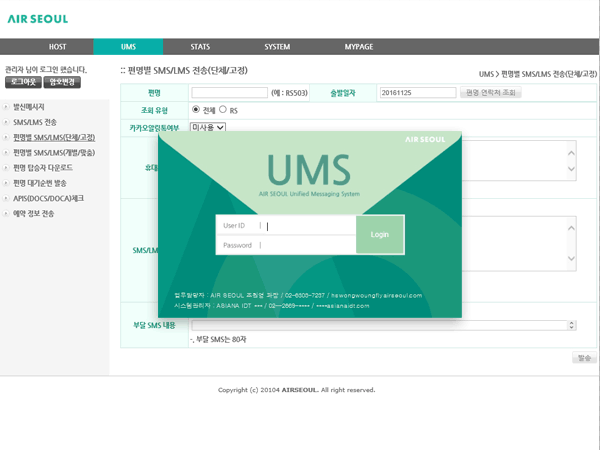Image resolution: width=600 pixels, height=450 pixels.
Task: Click bullet icon beside SMS/LMS 전송
Action: [x=6, y=122]
